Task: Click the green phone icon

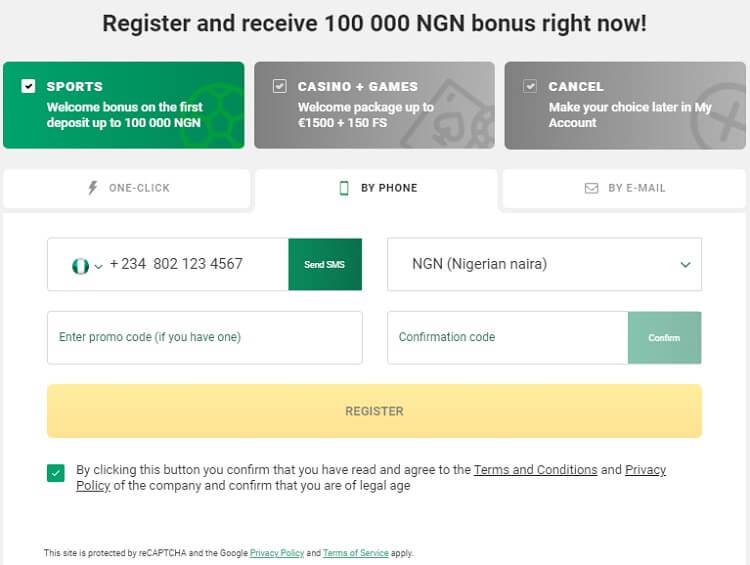Action: 344,188
